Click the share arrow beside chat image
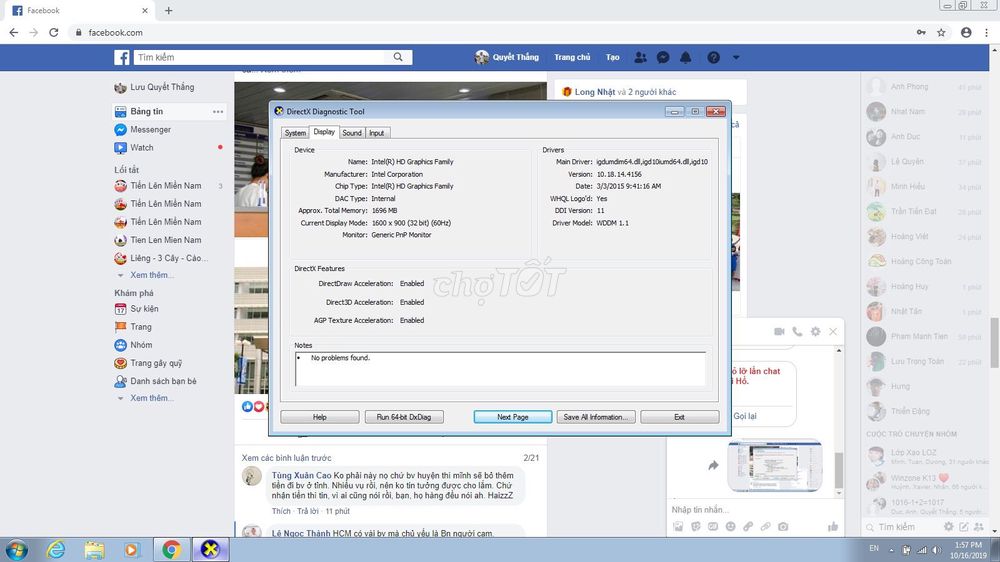 click(x=713, y=466)
